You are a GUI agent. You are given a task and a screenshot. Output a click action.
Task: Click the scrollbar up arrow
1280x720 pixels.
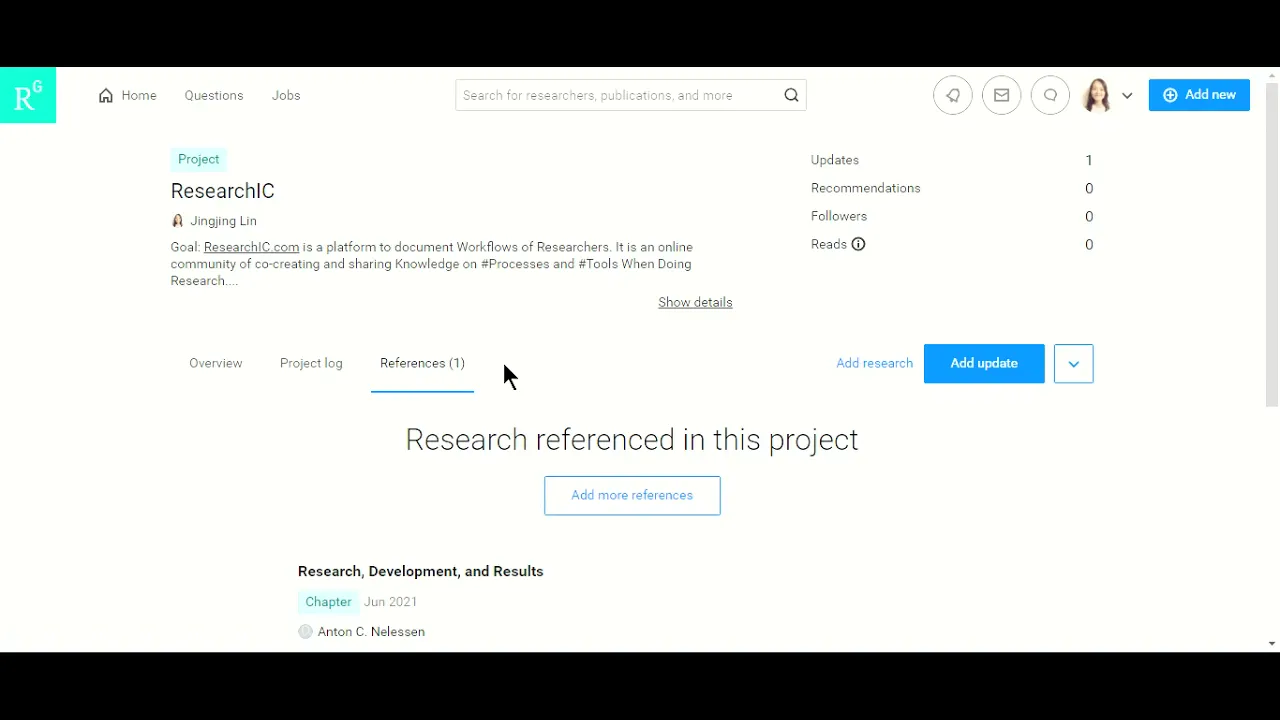coord(1272,75)
